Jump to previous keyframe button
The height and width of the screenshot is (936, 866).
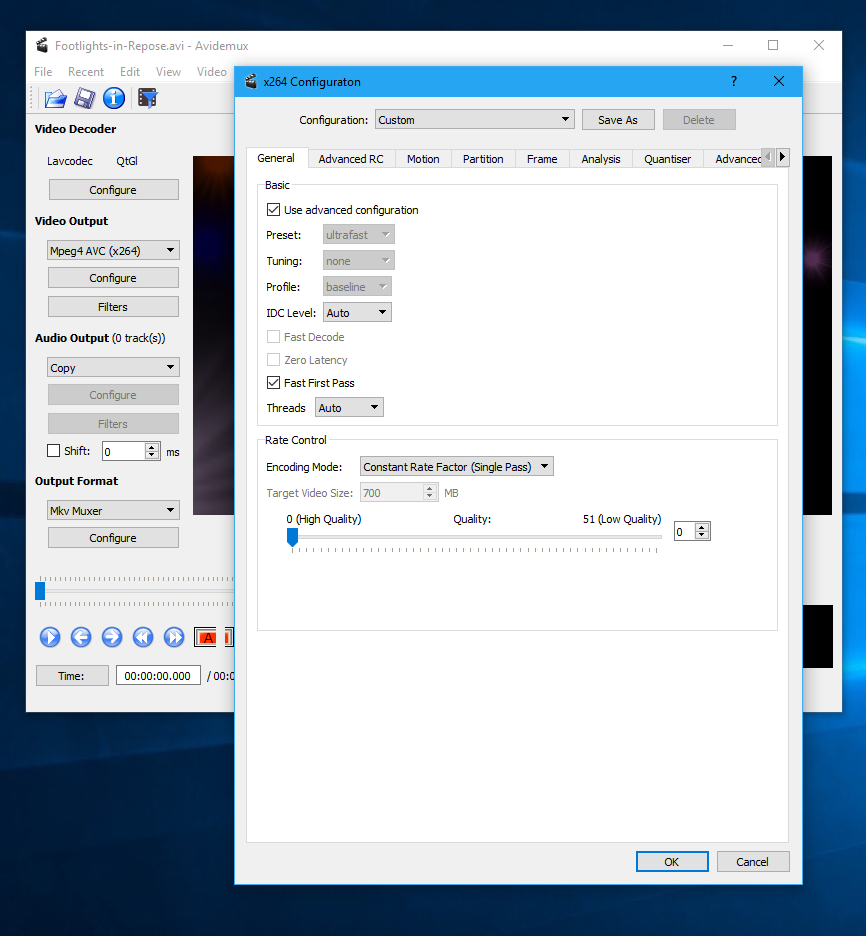point(143,638)
